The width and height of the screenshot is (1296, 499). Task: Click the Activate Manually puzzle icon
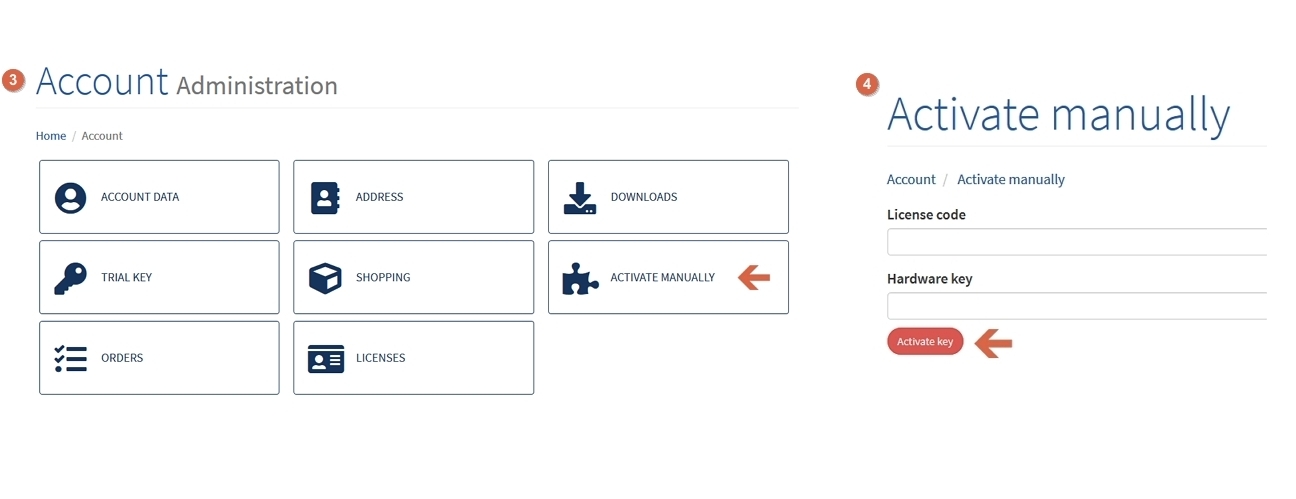tap(580, 278)
